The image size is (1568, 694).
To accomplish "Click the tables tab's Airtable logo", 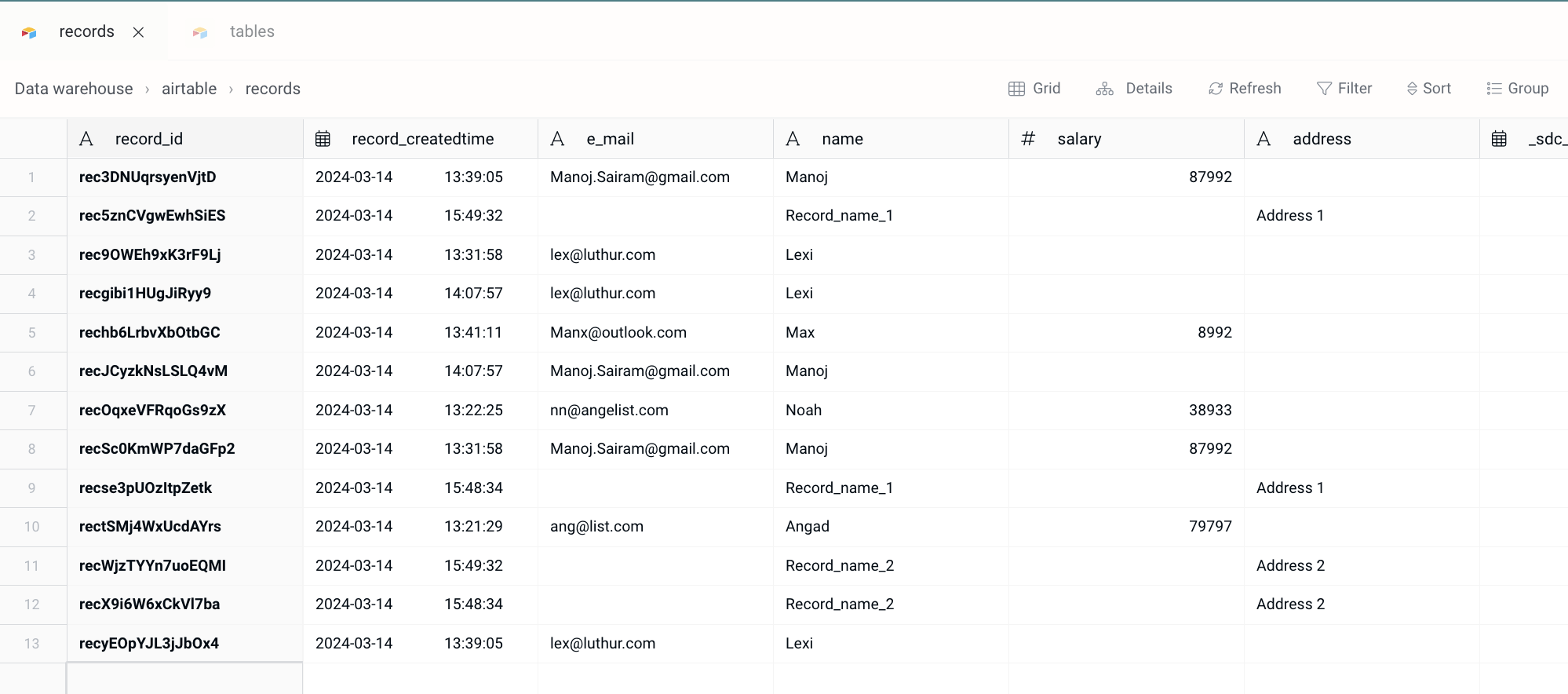I will coord(200,32).
